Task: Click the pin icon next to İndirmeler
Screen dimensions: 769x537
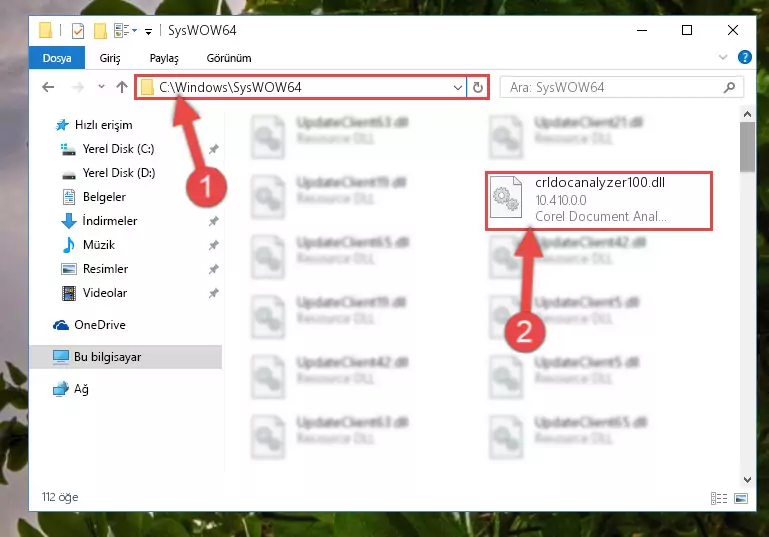Action: point(213,221)
